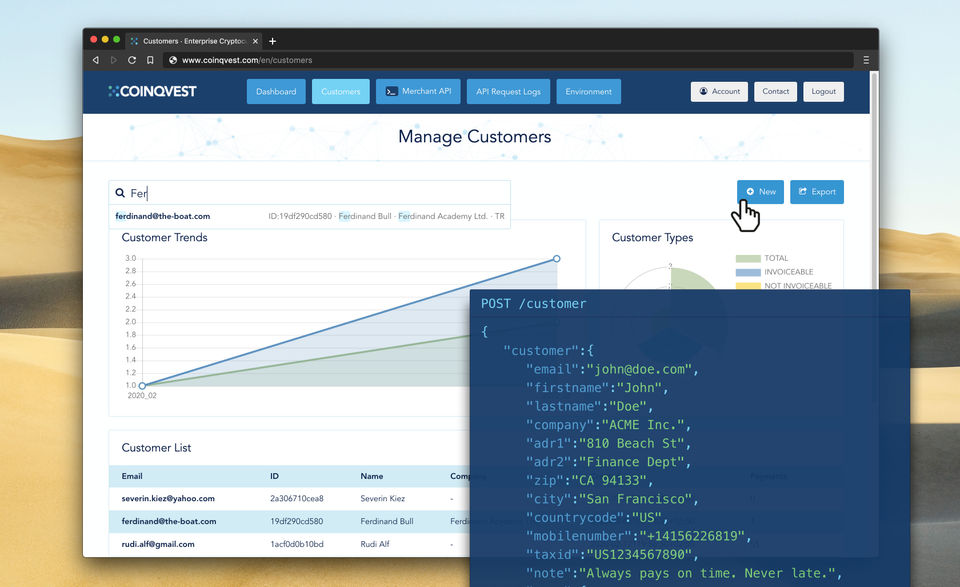Open the Merchant API section
Viewport: 960px width, 587px height.
coord(418,91)
